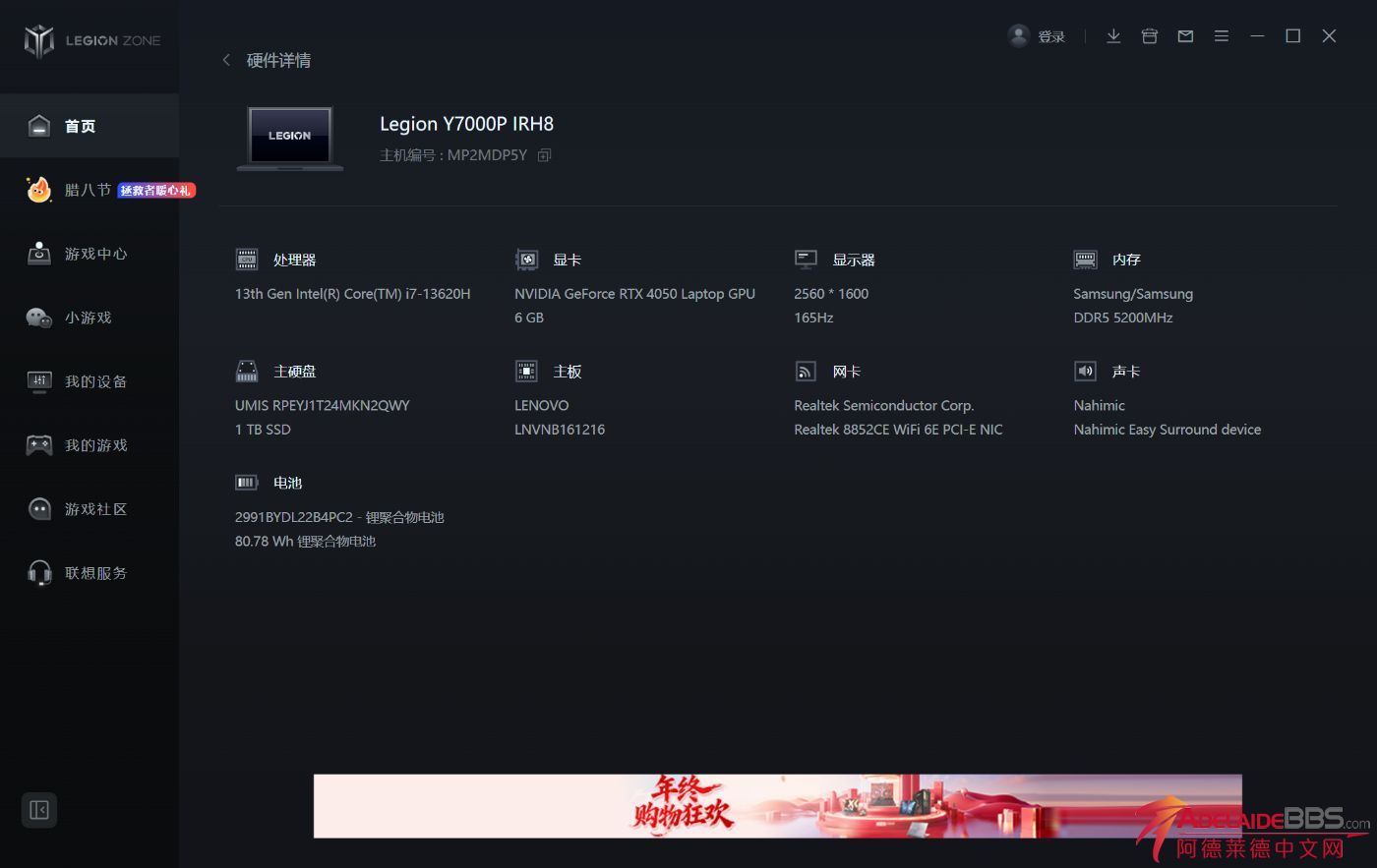The height and width of the screenshot is (868, 1377).
Task: Open 我的游戏 in sidebar
Action: (95, 445)
